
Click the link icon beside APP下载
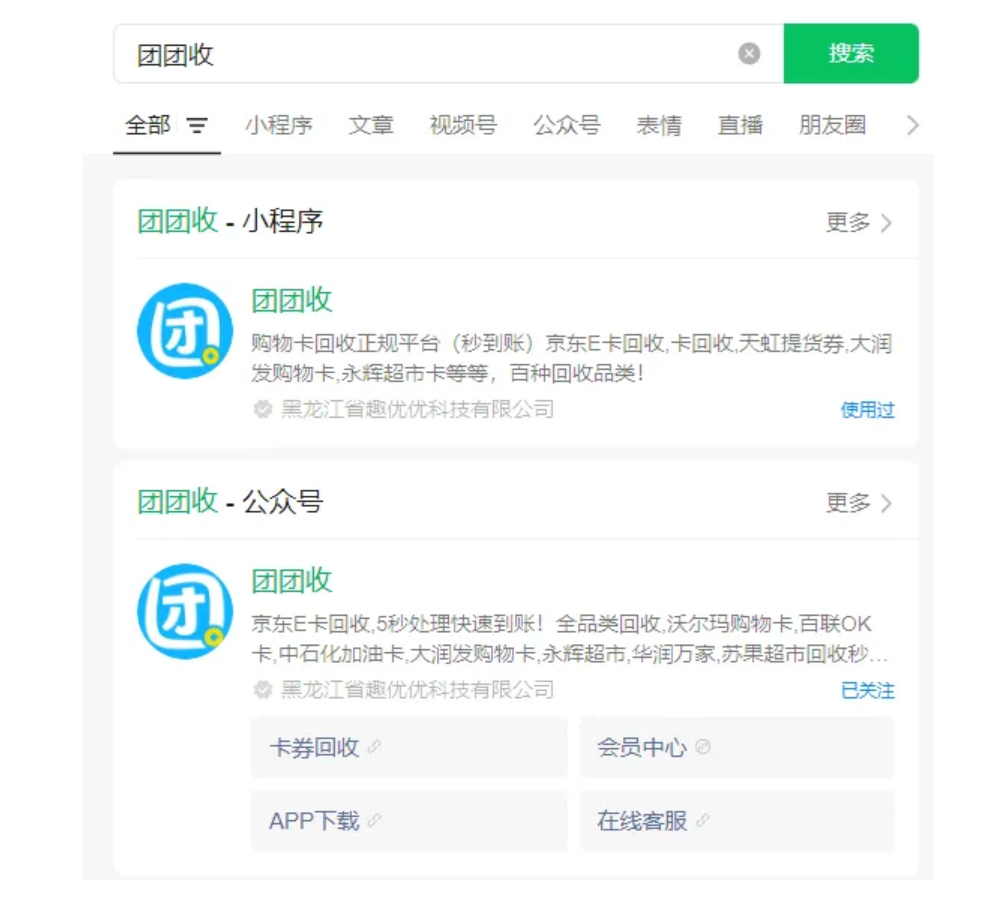click(375, 820)
